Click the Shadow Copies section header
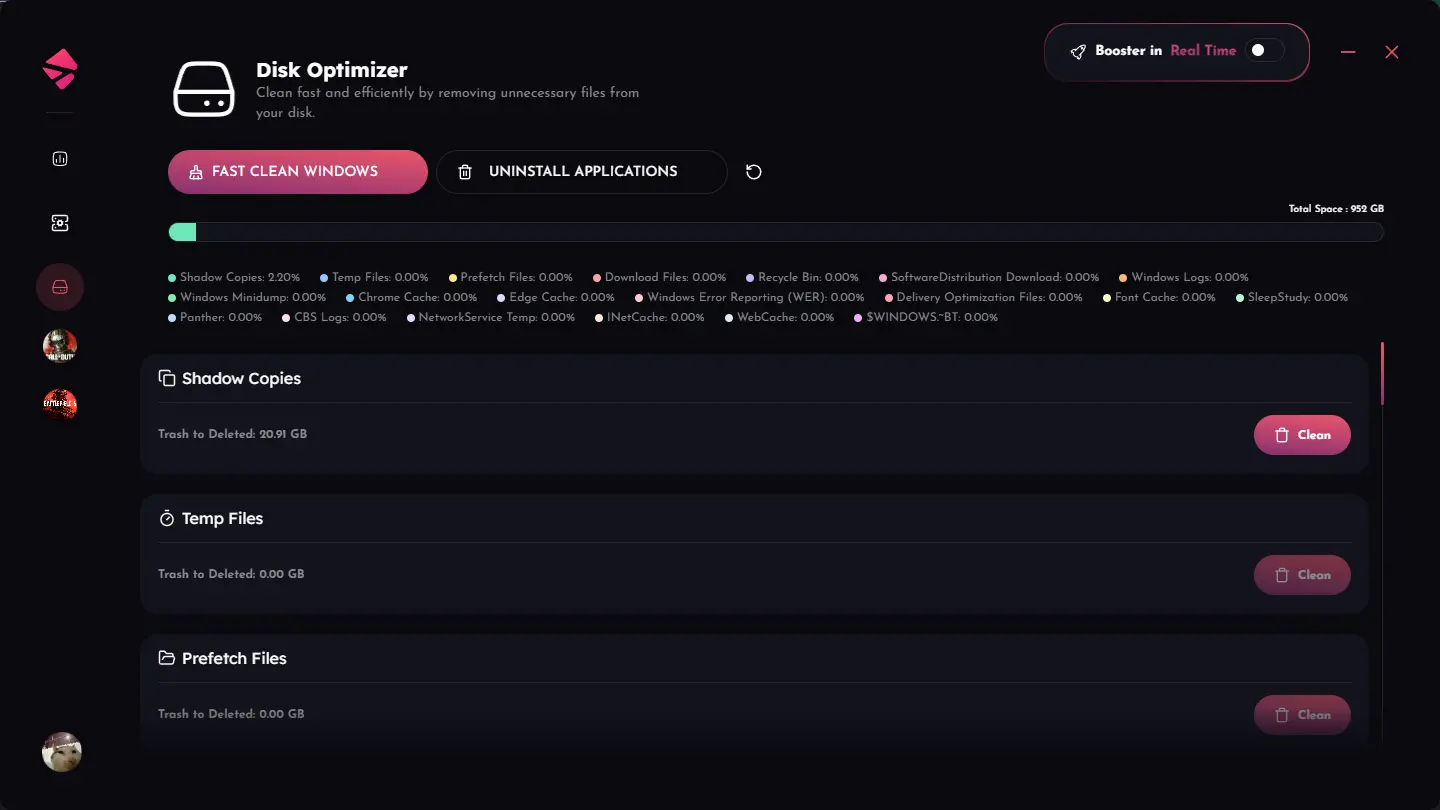Screen dimensions: 1440x810 241,379
